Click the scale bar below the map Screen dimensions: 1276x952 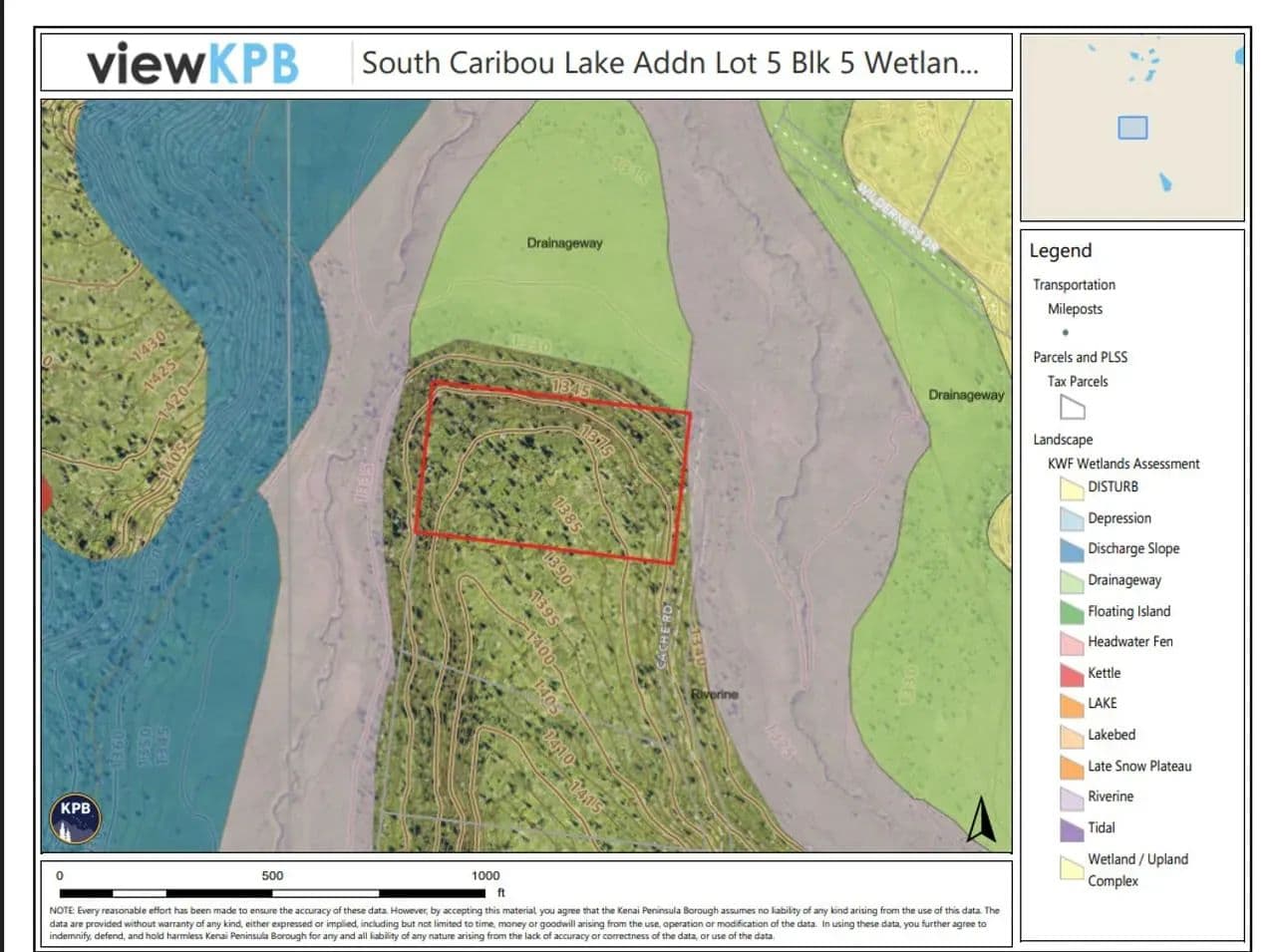point(272,893)
